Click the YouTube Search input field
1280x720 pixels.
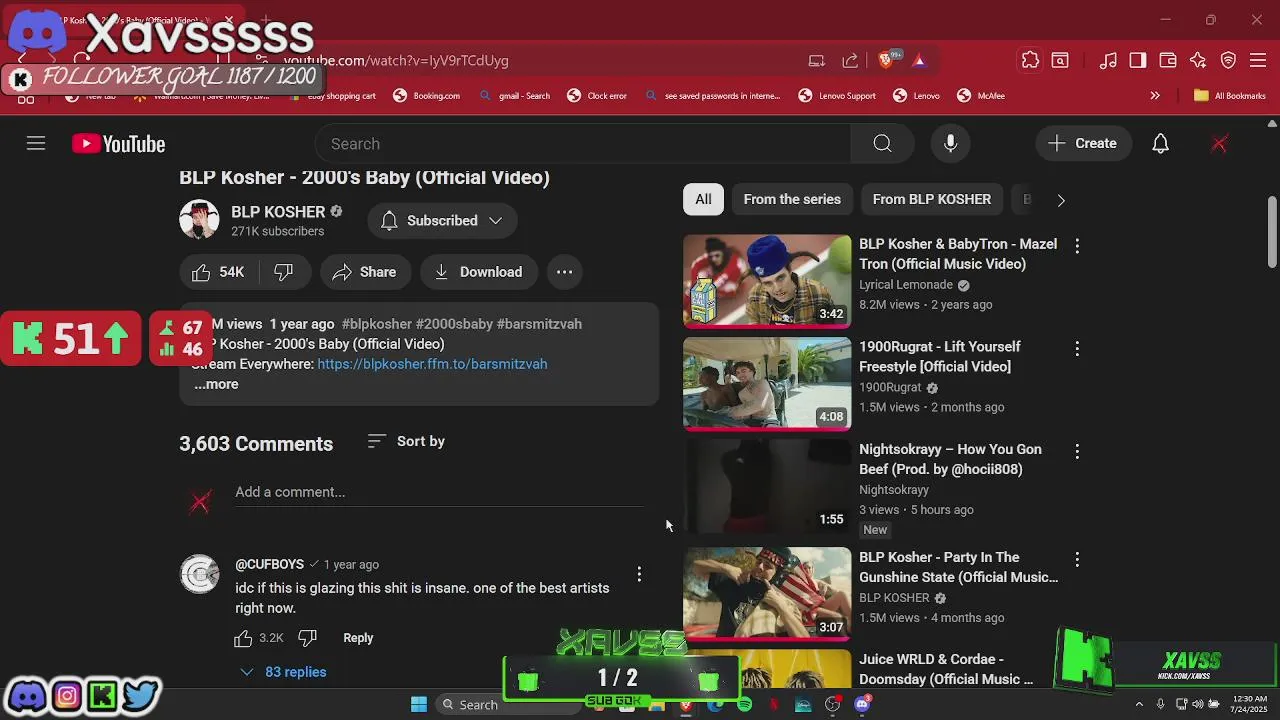pyautogui.click(x=583, y=144)
